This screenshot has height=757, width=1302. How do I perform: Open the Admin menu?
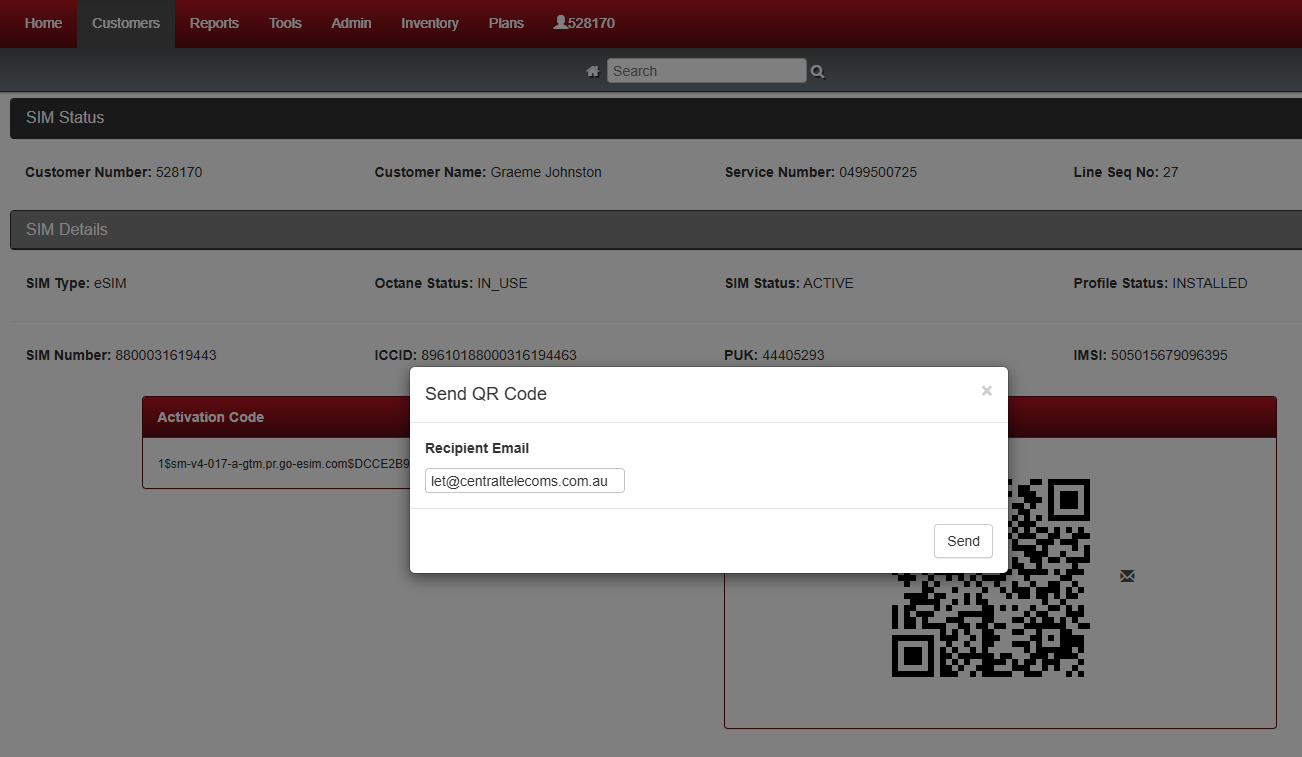(x=351, y=23)
